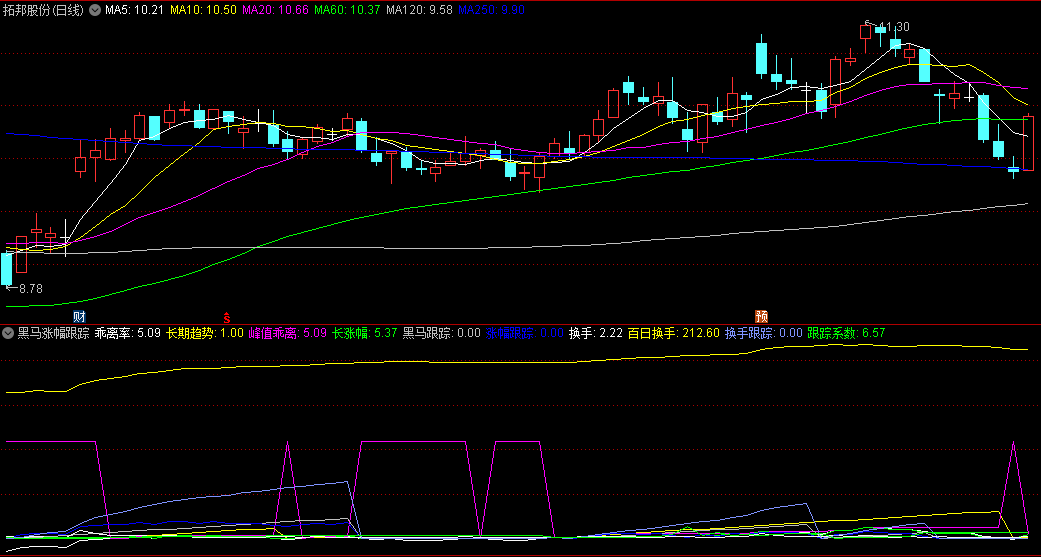
Task: Click the red S marker on the timeline
Action: coord(226,317)
